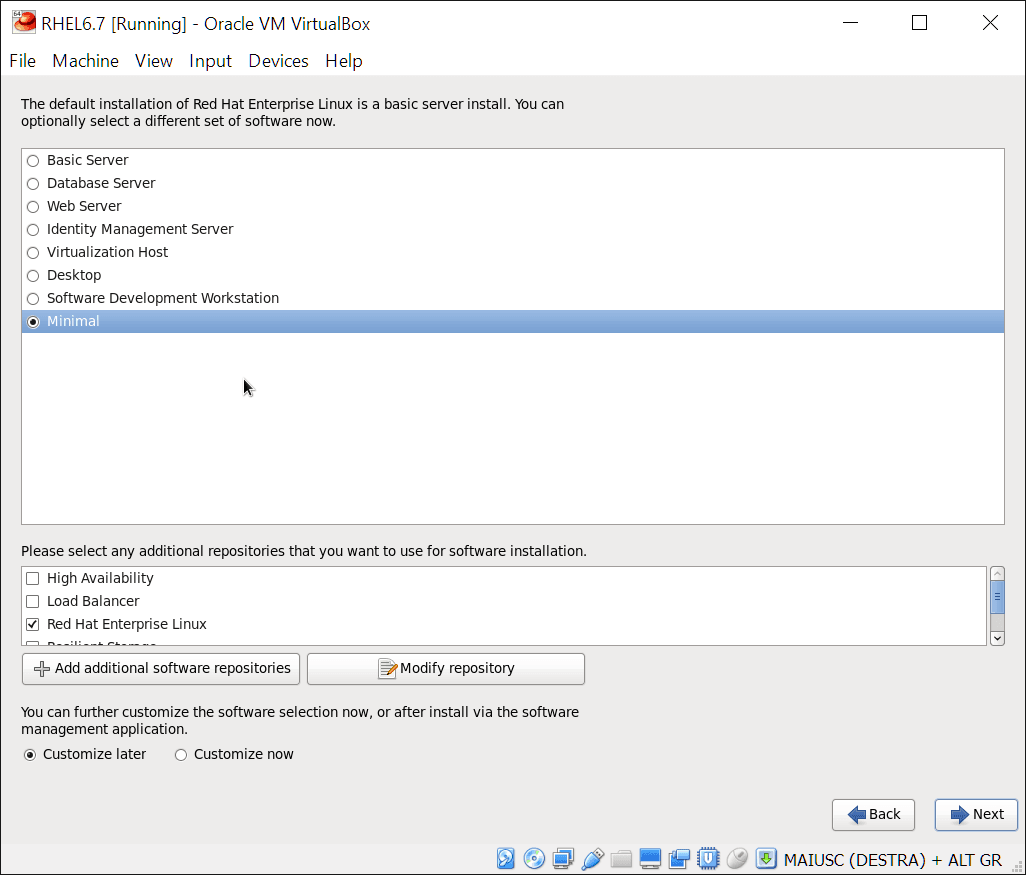
Task: Open the network adapters status icon
Action: [x=563, y=858]
